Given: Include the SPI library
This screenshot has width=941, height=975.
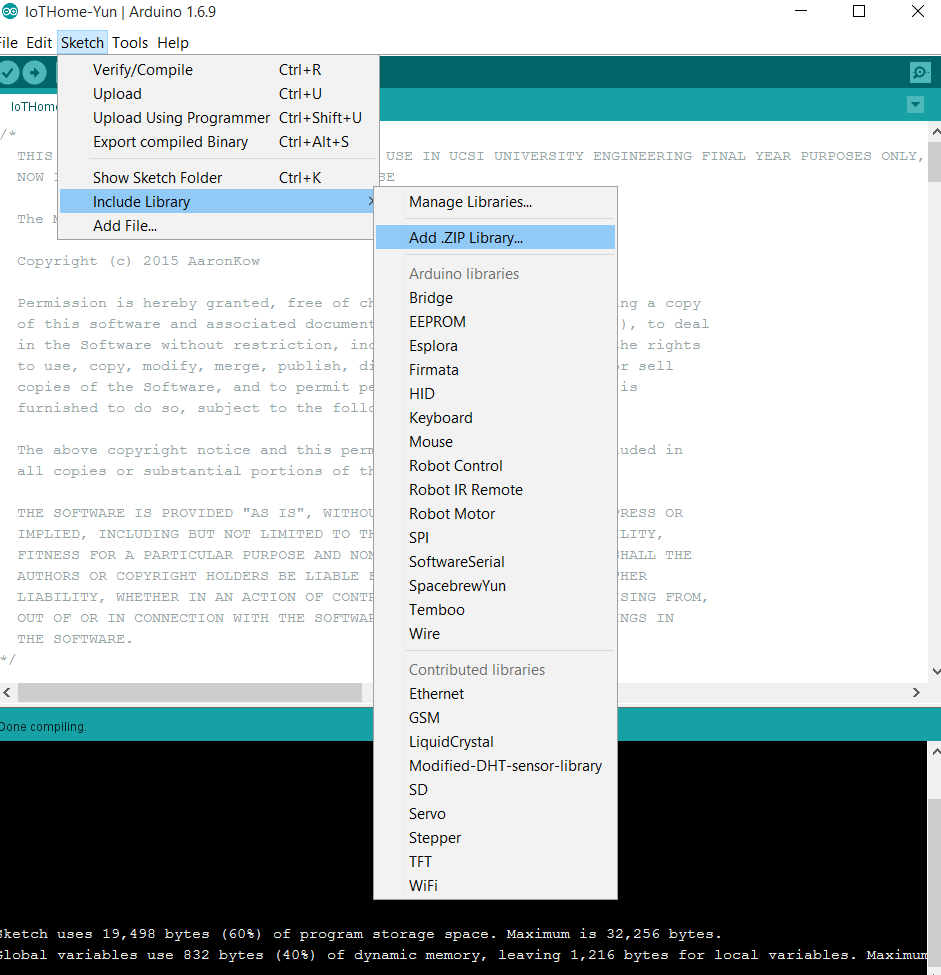Looking at the screenshot, I should (495, 538).
